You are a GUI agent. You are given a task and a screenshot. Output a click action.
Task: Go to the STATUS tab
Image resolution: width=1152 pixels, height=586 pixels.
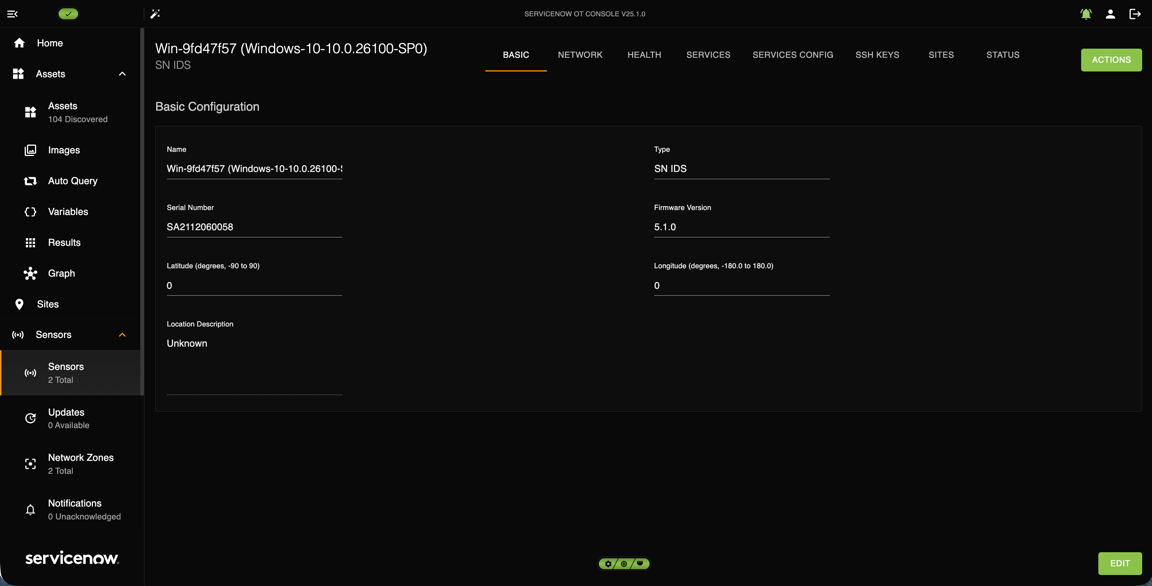pyautogui.click(x=1003, y=55)
